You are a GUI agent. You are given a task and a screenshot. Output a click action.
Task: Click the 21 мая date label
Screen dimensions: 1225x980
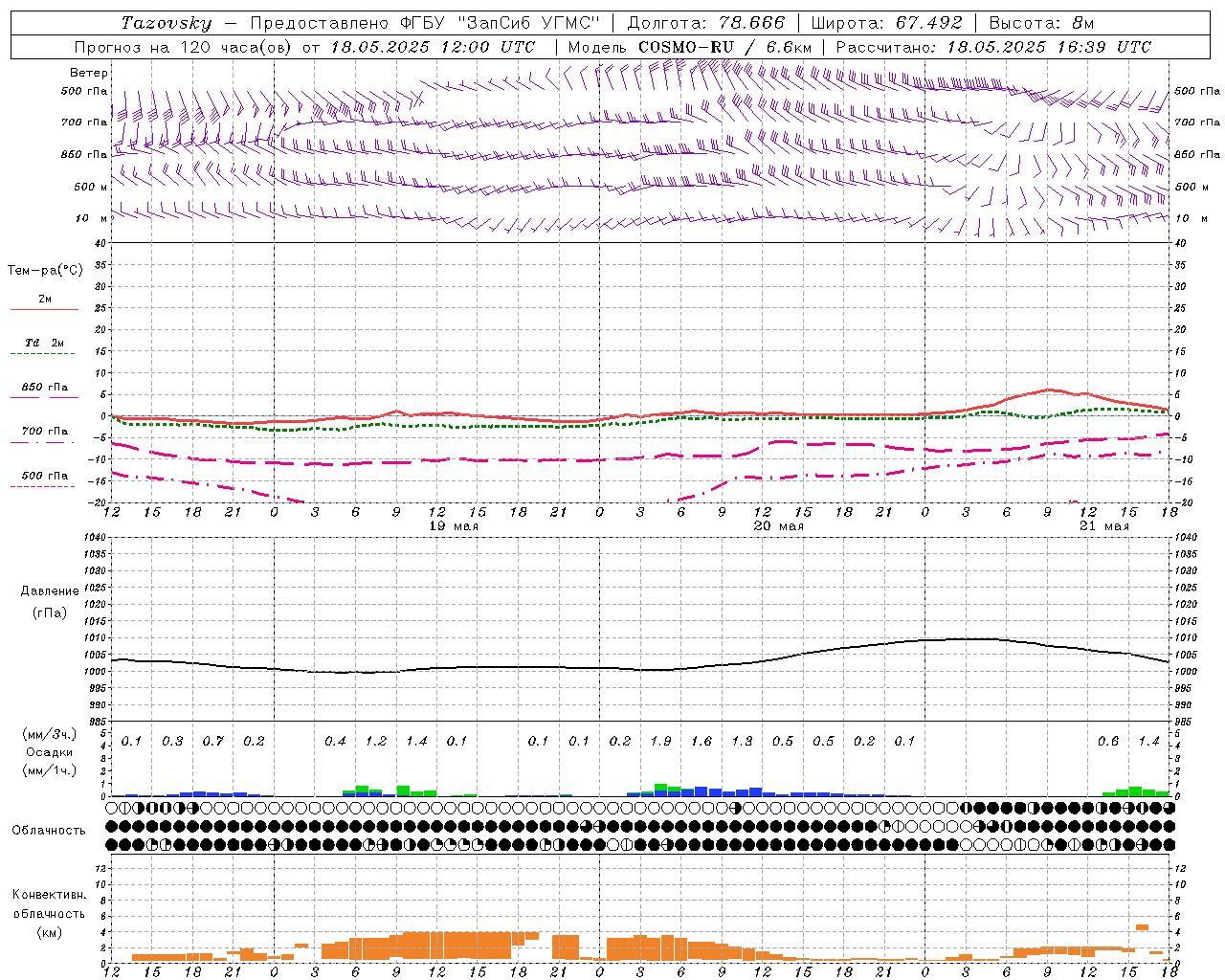(1104, 526)
